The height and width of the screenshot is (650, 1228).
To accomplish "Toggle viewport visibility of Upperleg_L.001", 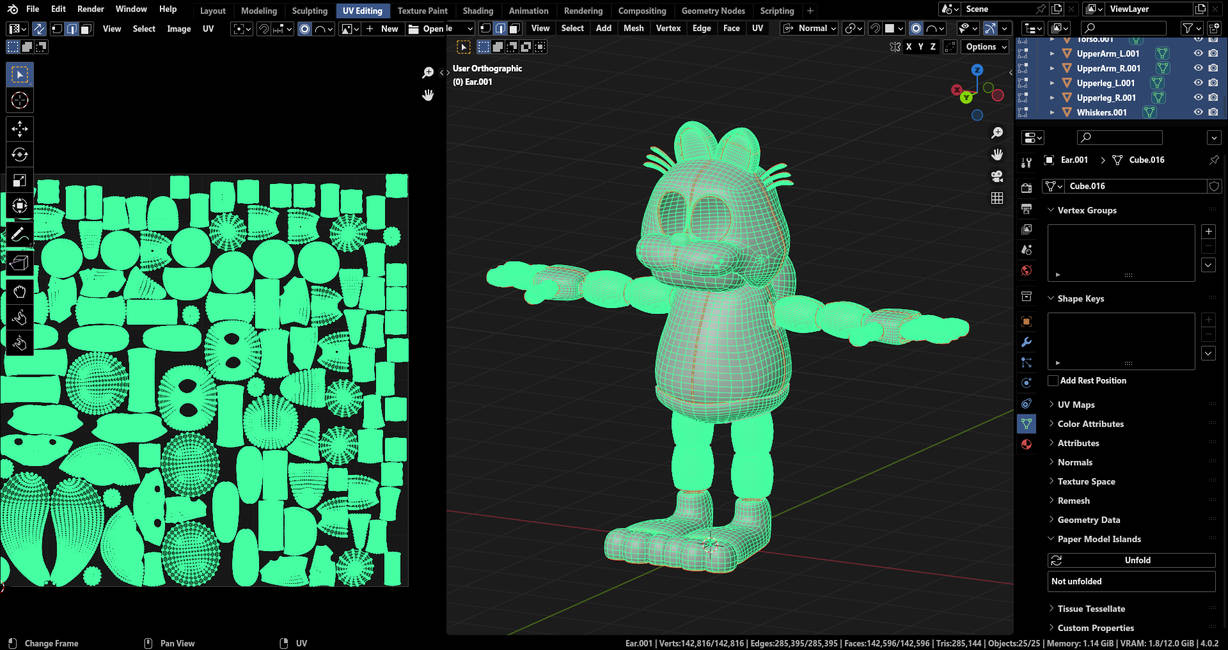I will tap(1198, 83).
